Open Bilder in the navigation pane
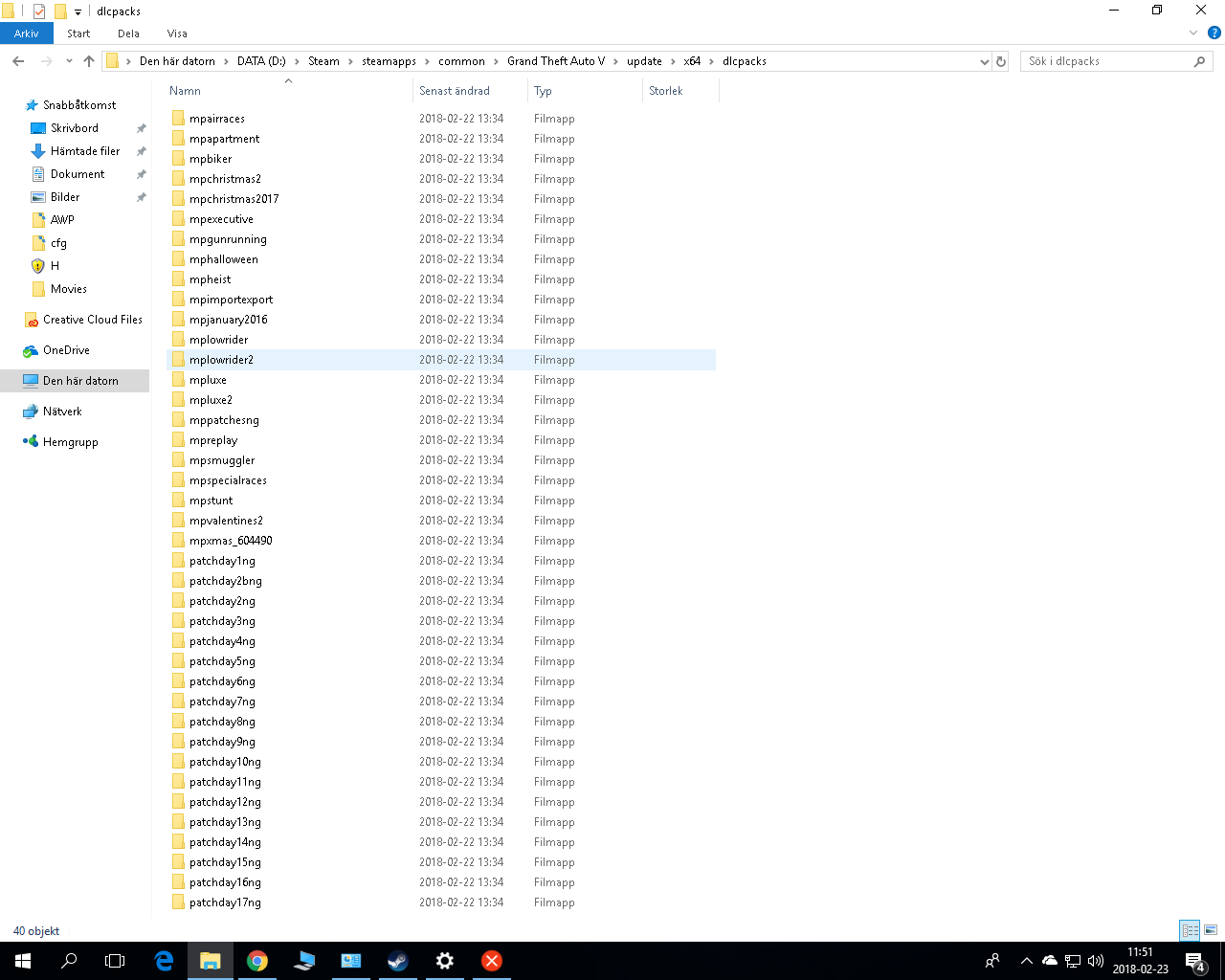This screenshot has width=1225, height=980. point(65,197)
